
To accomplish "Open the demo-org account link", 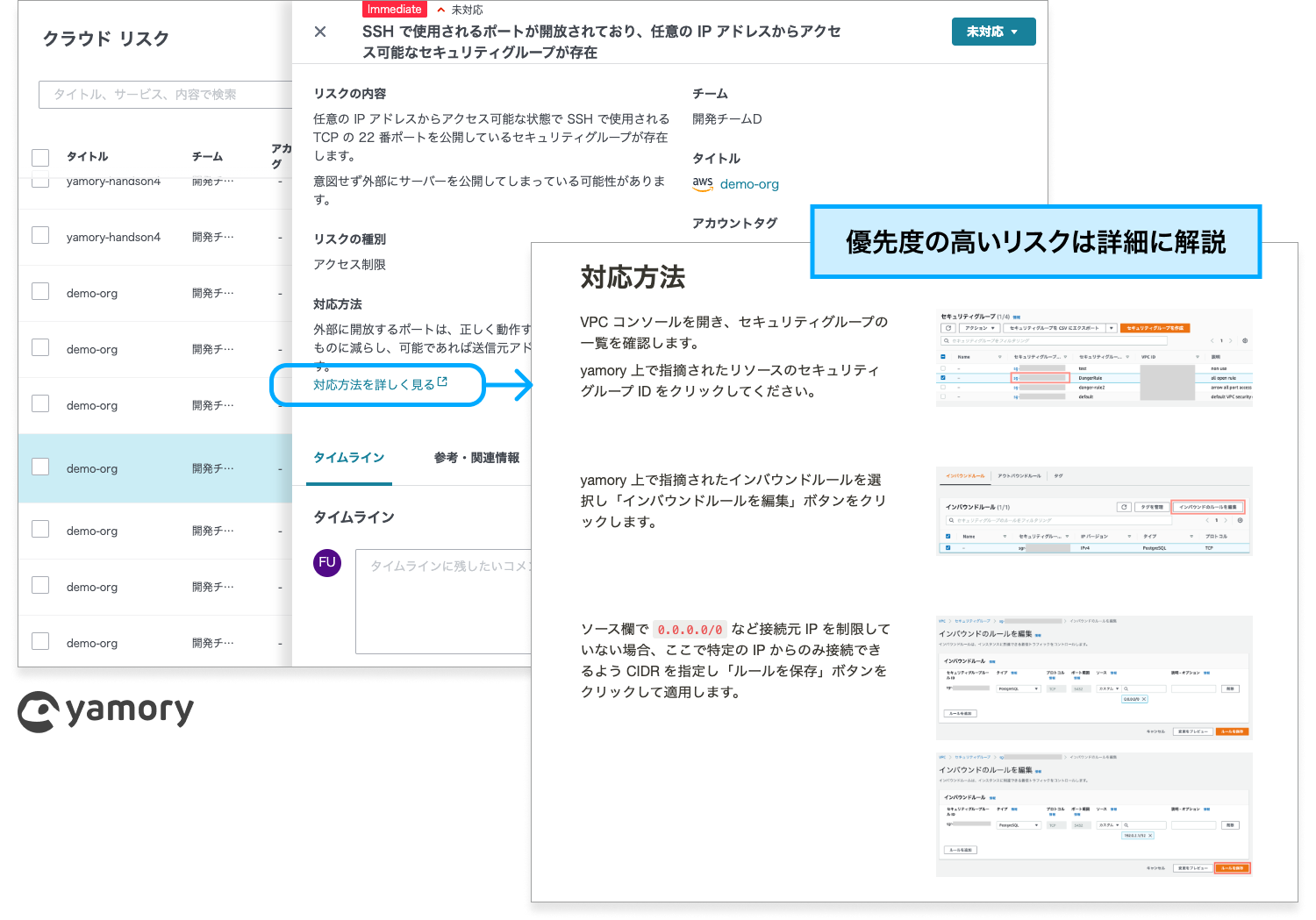I will [749, 184].
